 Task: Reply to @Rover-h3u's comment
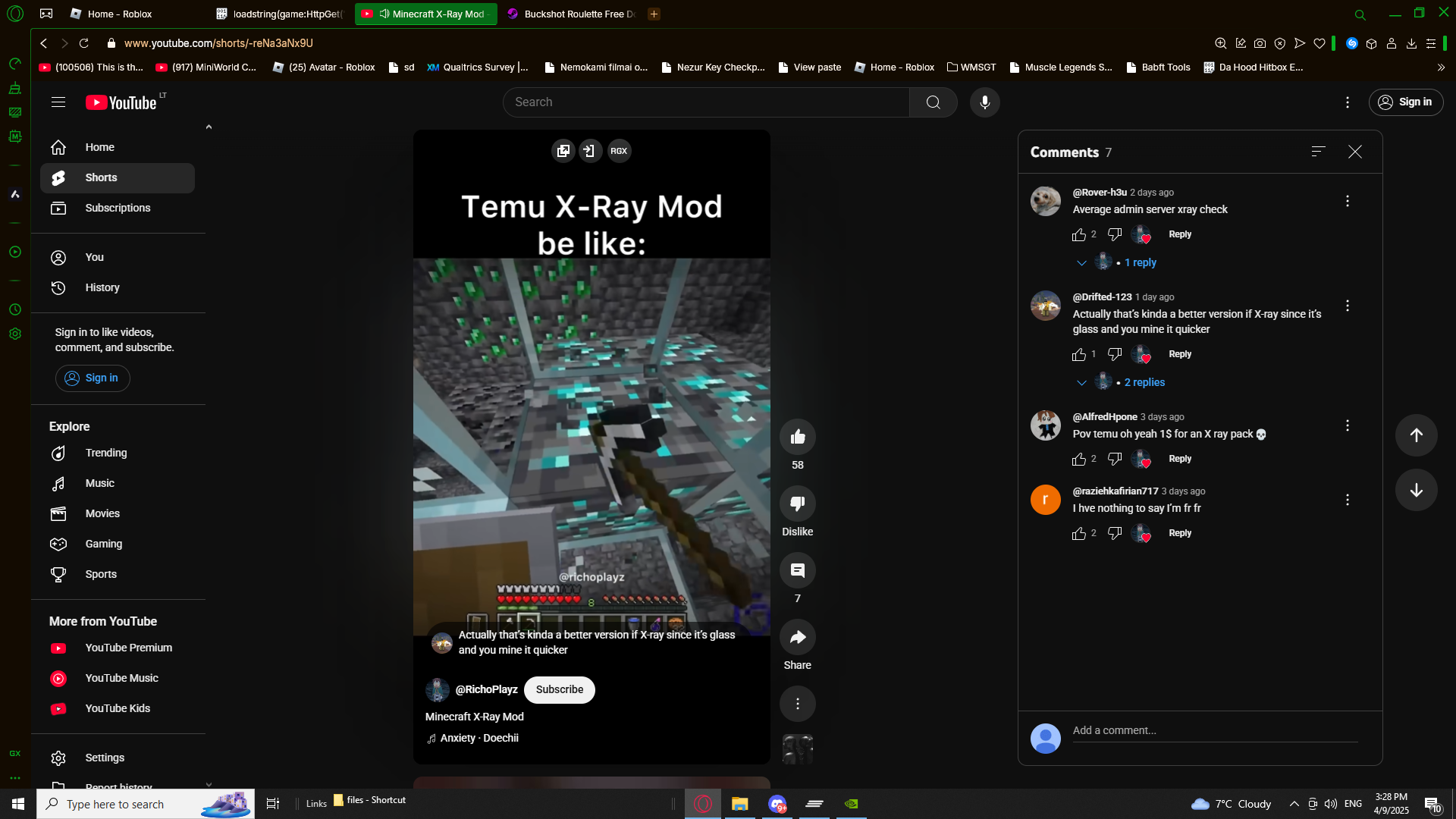click(1180, 234)
